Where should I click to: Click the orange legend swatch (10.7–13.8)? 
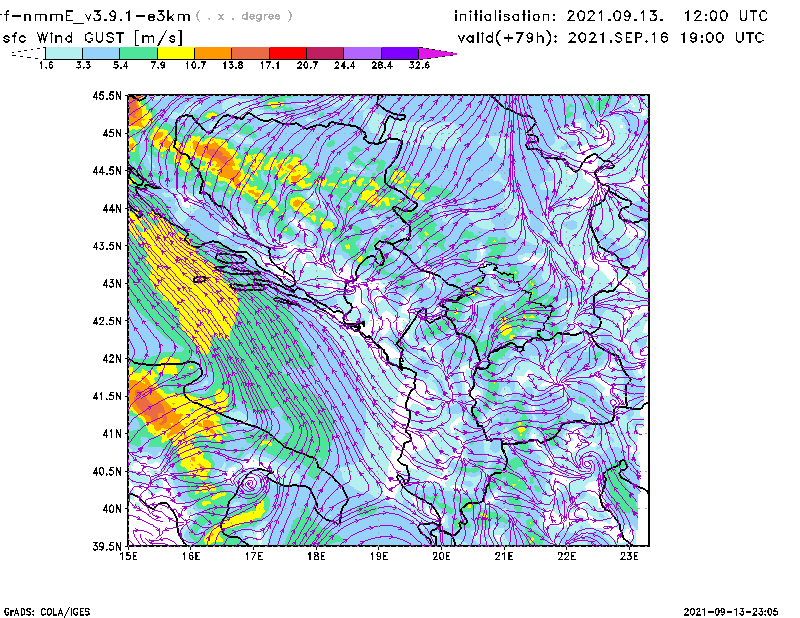pos(213,53)
